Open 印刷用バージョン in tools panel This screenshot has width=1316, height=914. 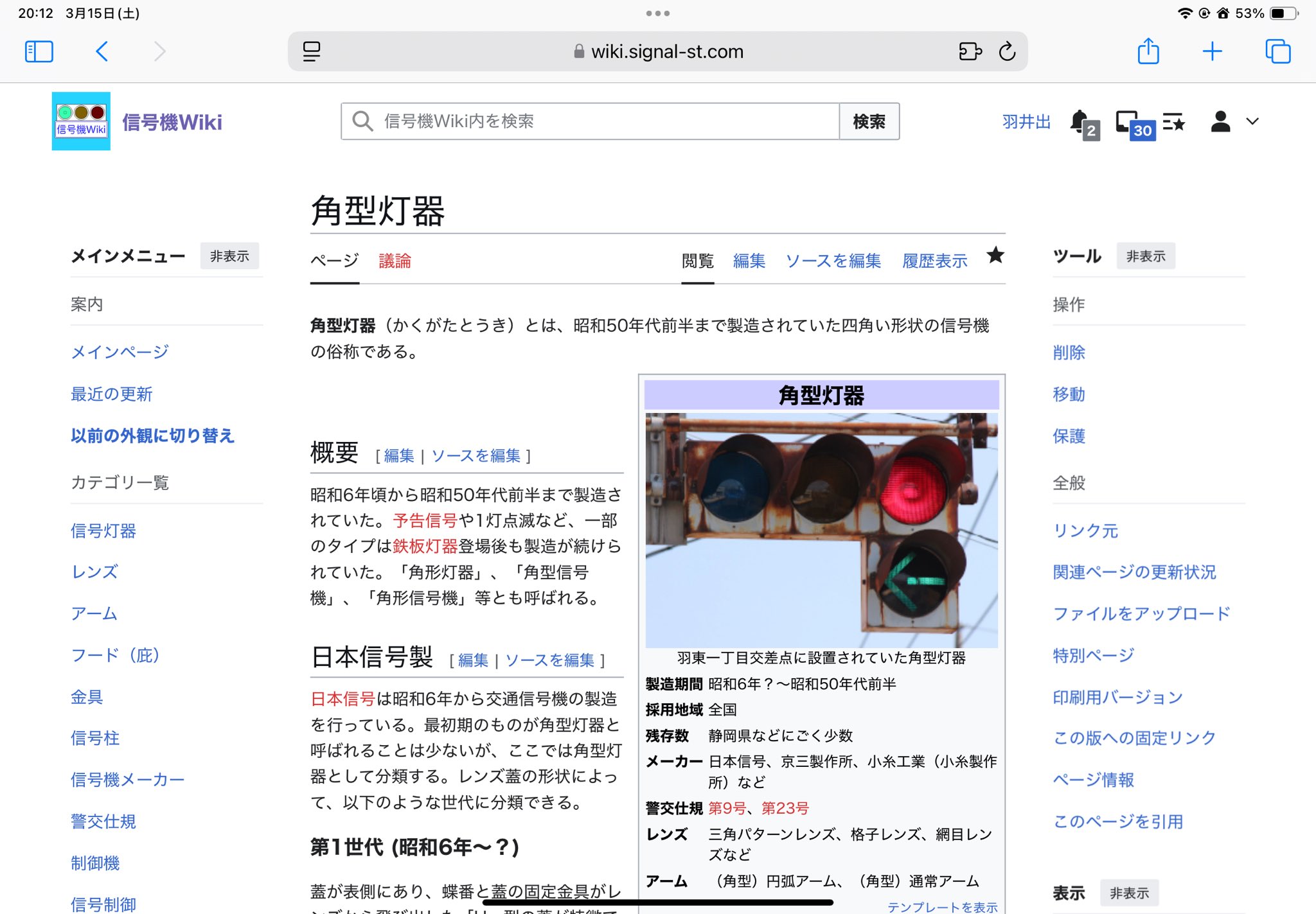(1118, 697)
